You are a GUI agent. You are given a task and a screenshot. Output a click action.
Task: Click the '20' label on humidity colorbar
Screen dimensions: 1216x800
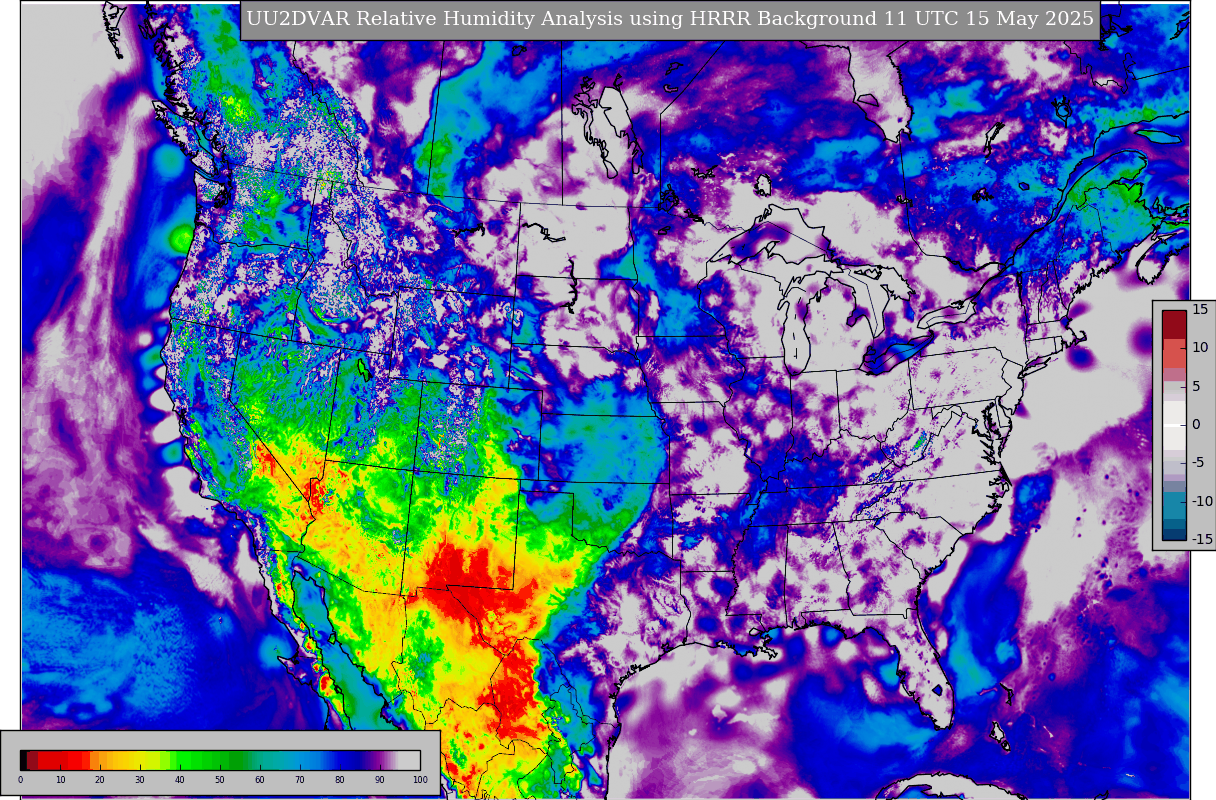click(x=100, y=780)
